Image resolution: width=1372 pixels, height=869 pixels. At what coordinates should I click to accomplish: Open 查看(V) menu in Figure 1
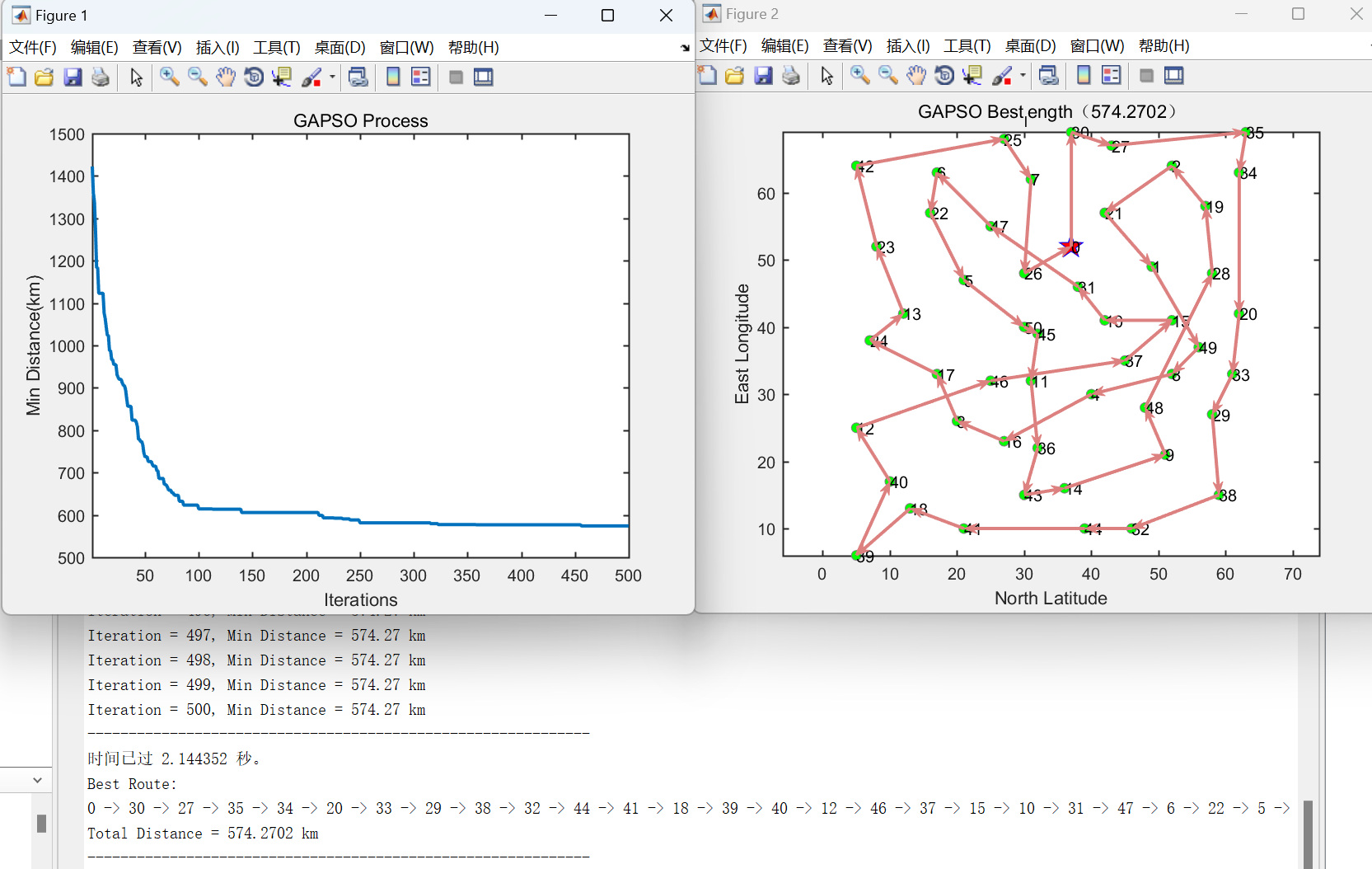[x=157, y=48]
